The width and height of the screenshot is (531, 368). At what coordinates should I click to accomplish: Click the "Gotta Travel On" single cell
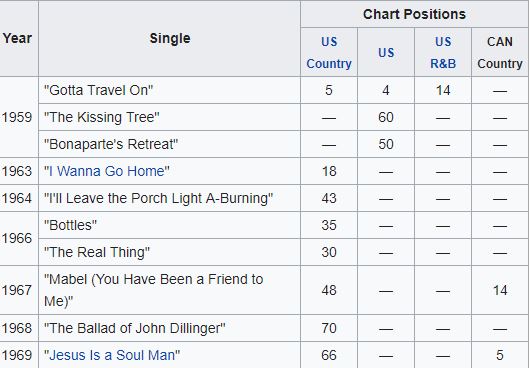click(170, 90)
